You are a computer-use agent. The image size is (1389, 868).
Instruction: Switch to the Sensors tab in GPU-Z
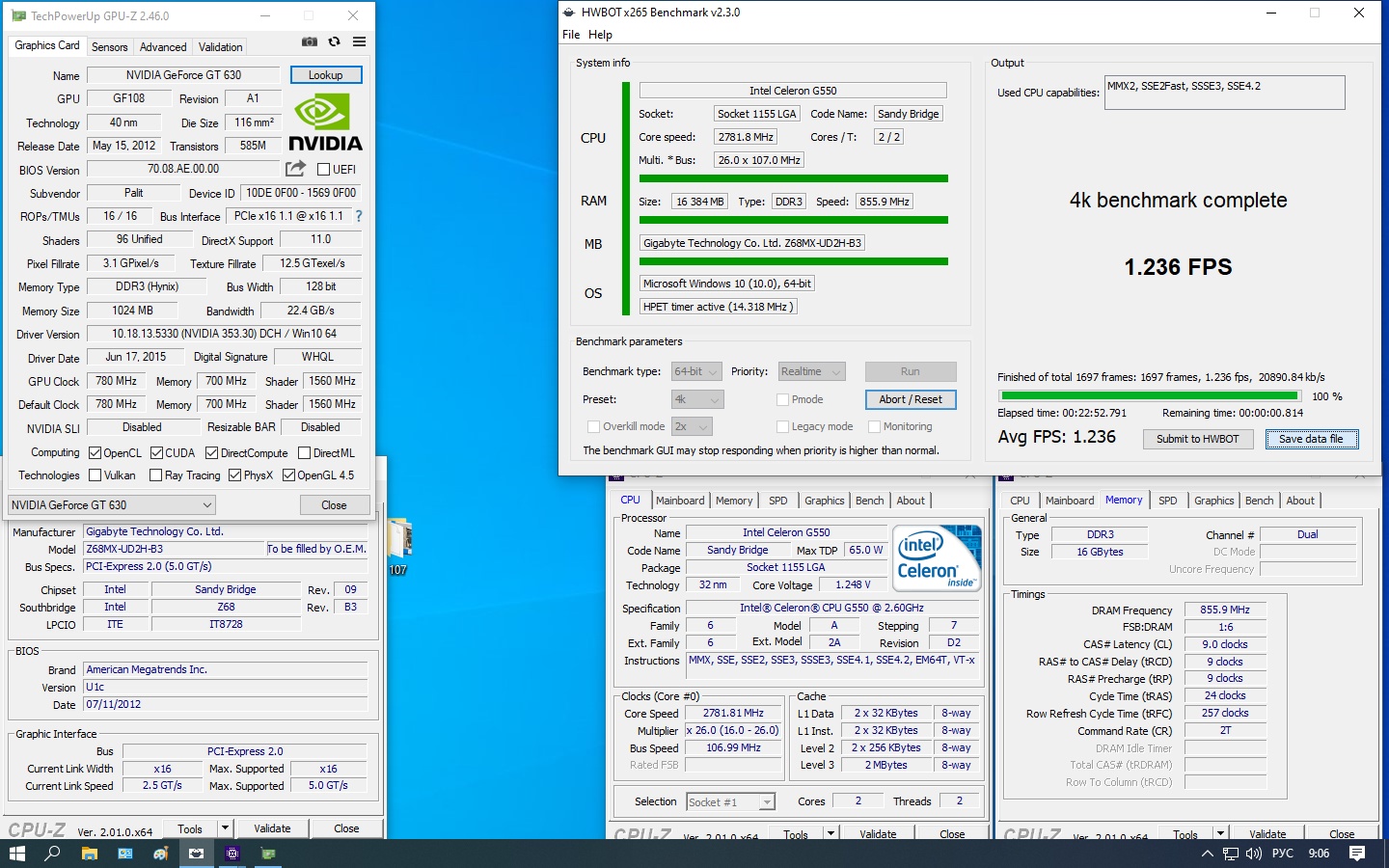[x=109, y=46]
